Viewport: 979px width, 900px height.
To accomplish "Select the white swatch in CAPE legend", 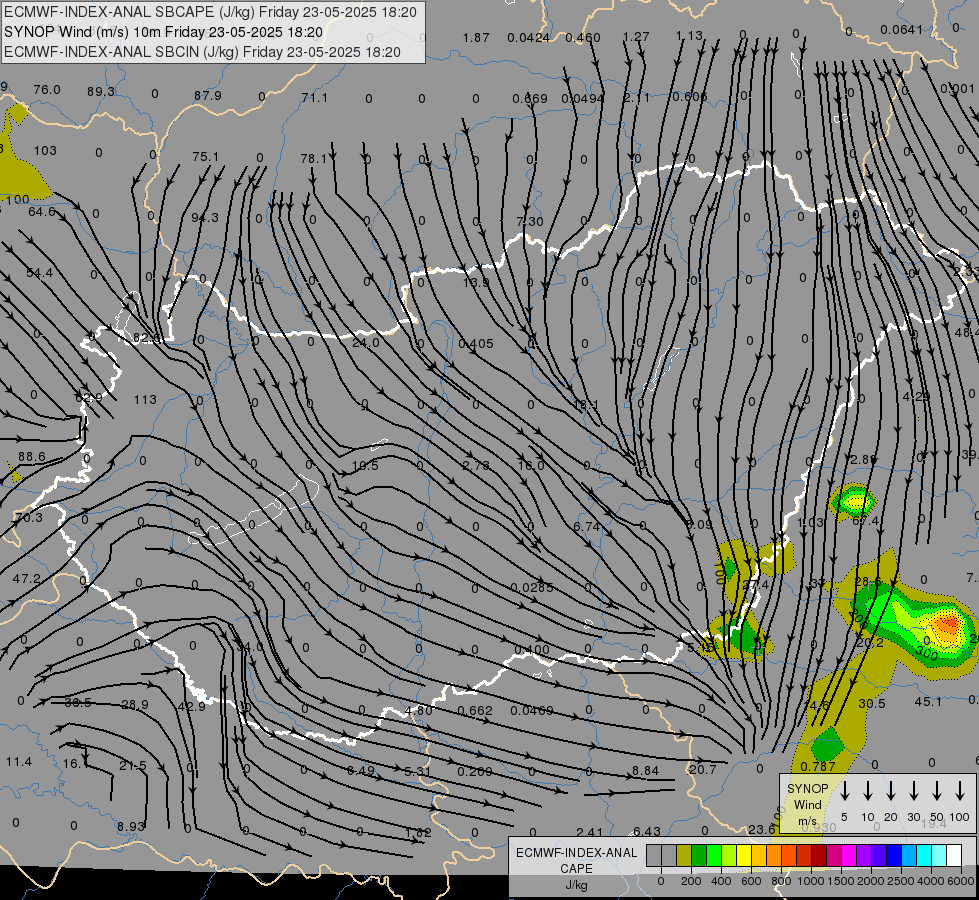I will [x=954, y=855].
